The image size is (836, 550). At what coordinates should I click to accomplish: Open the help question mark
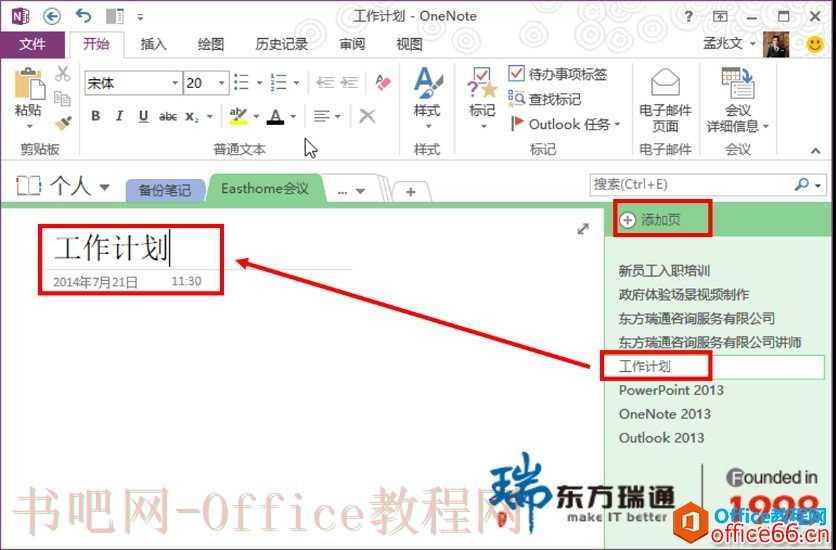click(x=688, y=17)
